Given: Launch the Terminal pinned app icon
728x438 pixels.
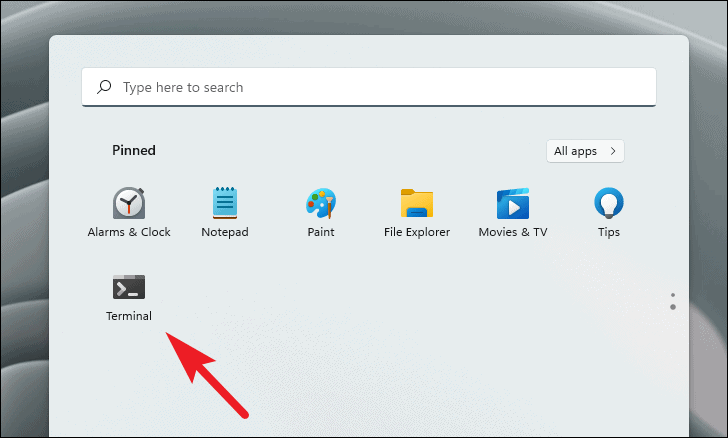Looking at the screenshot, I should (x=129, y=287).
